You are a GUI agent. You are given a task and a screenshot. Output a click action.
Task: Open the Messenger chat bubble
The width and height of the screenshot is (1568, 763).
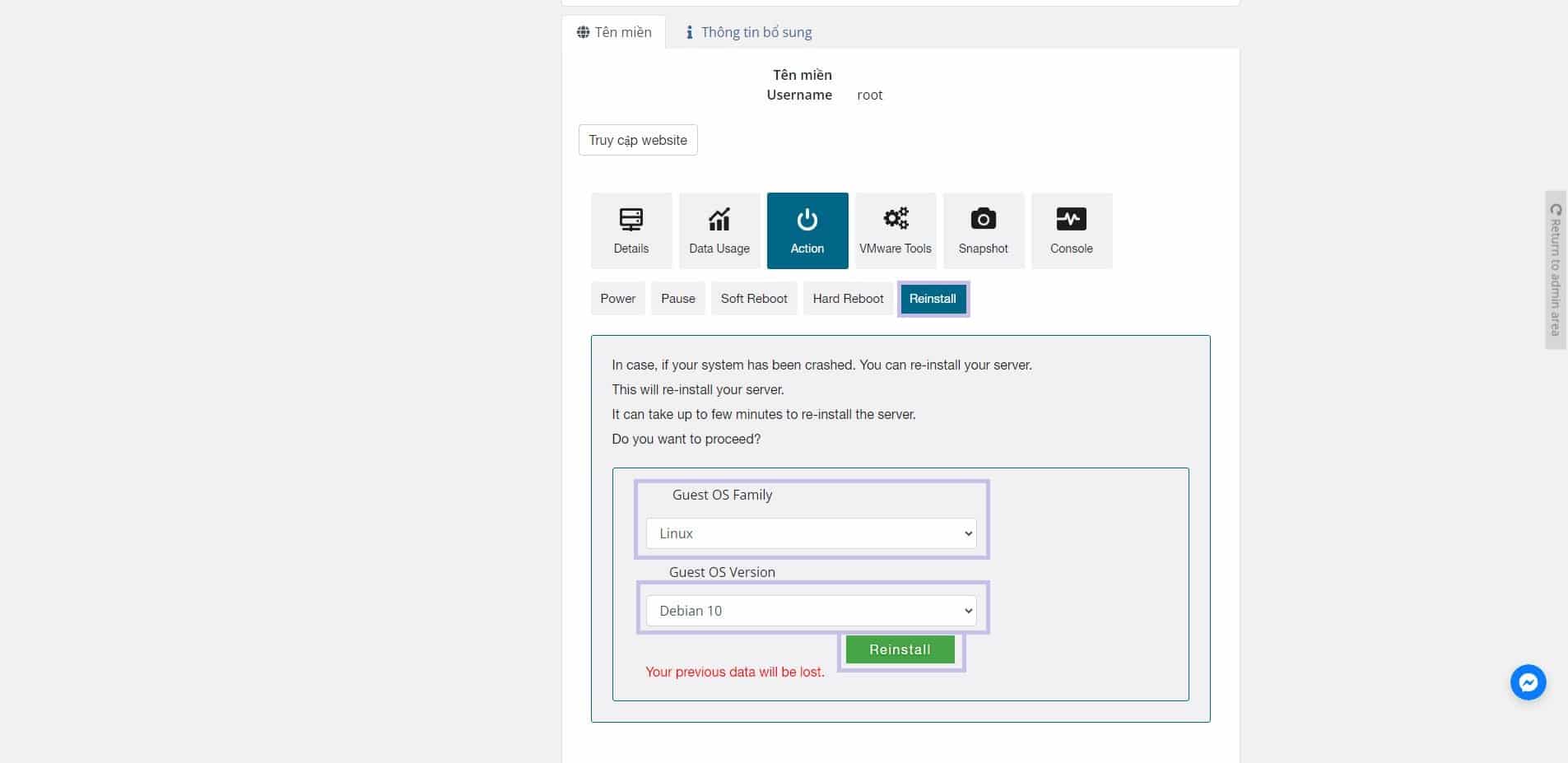click(x=1528, y=682)
